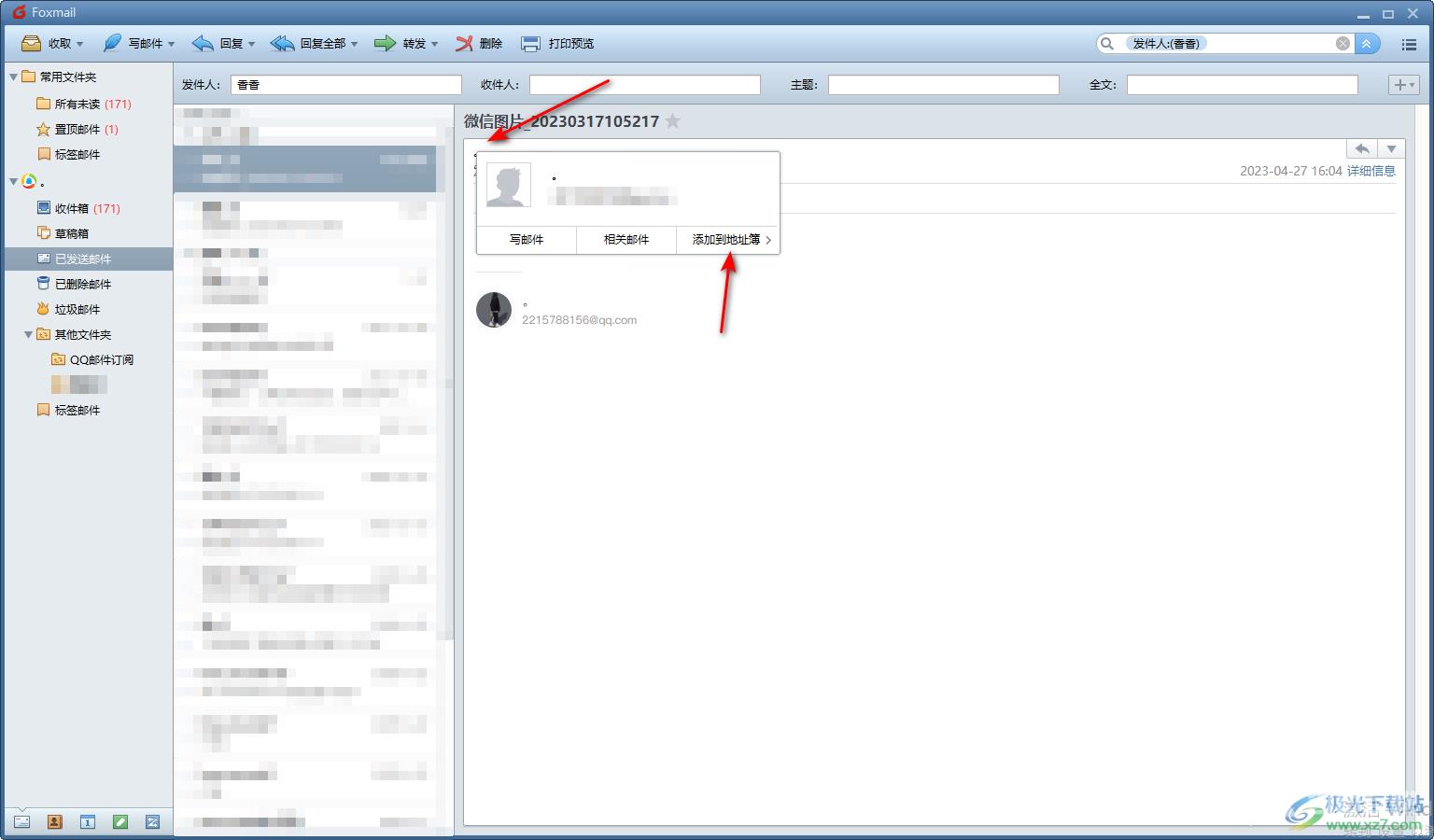The height and width of the screenshot is (840, 1434).
Task: Switch to the RSS subscription icon at bottom
Action: tap(152, 822)
